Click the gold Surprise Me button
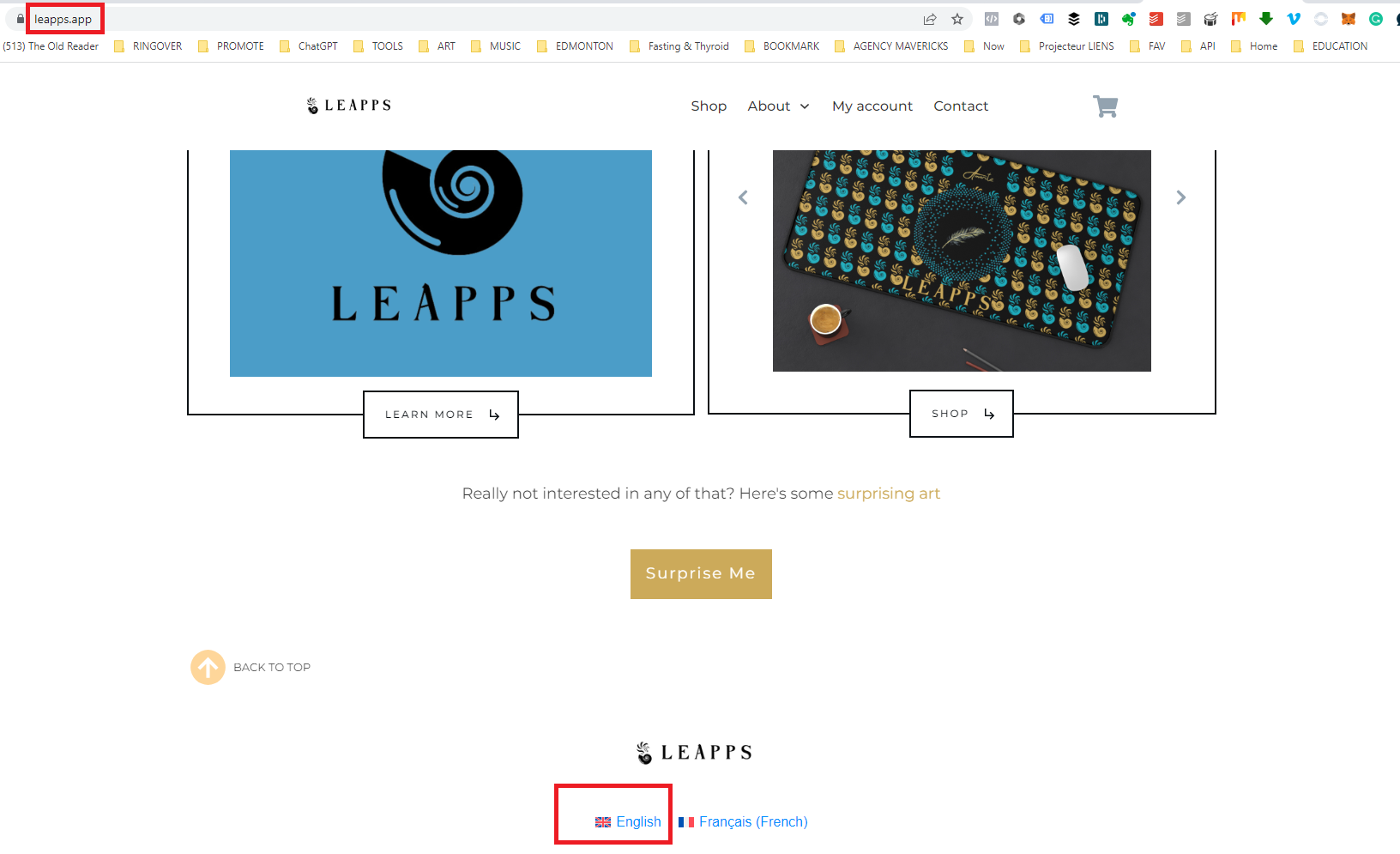 701,574
